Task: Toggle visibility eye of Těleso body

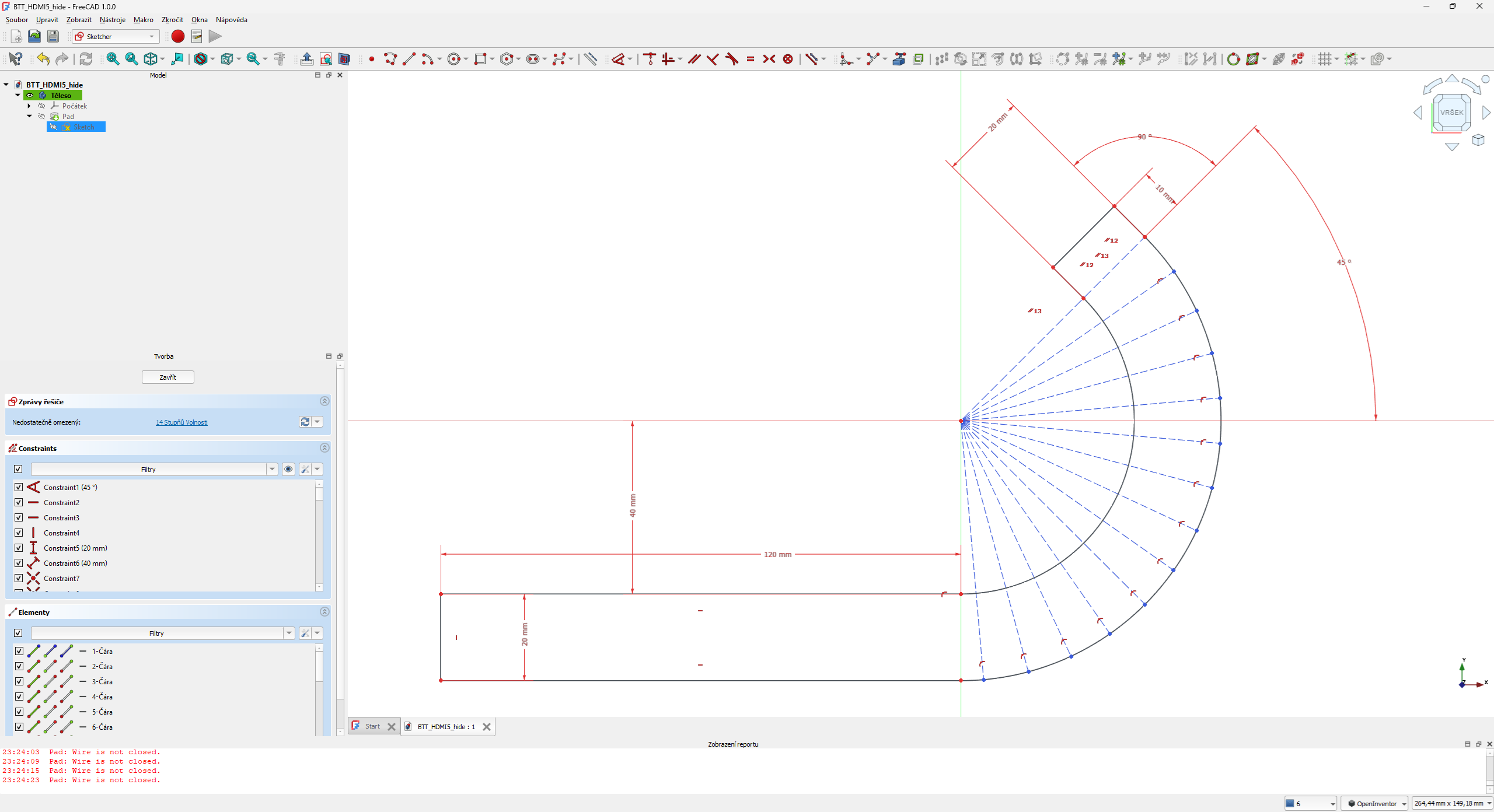Action: tap(30, 95)
